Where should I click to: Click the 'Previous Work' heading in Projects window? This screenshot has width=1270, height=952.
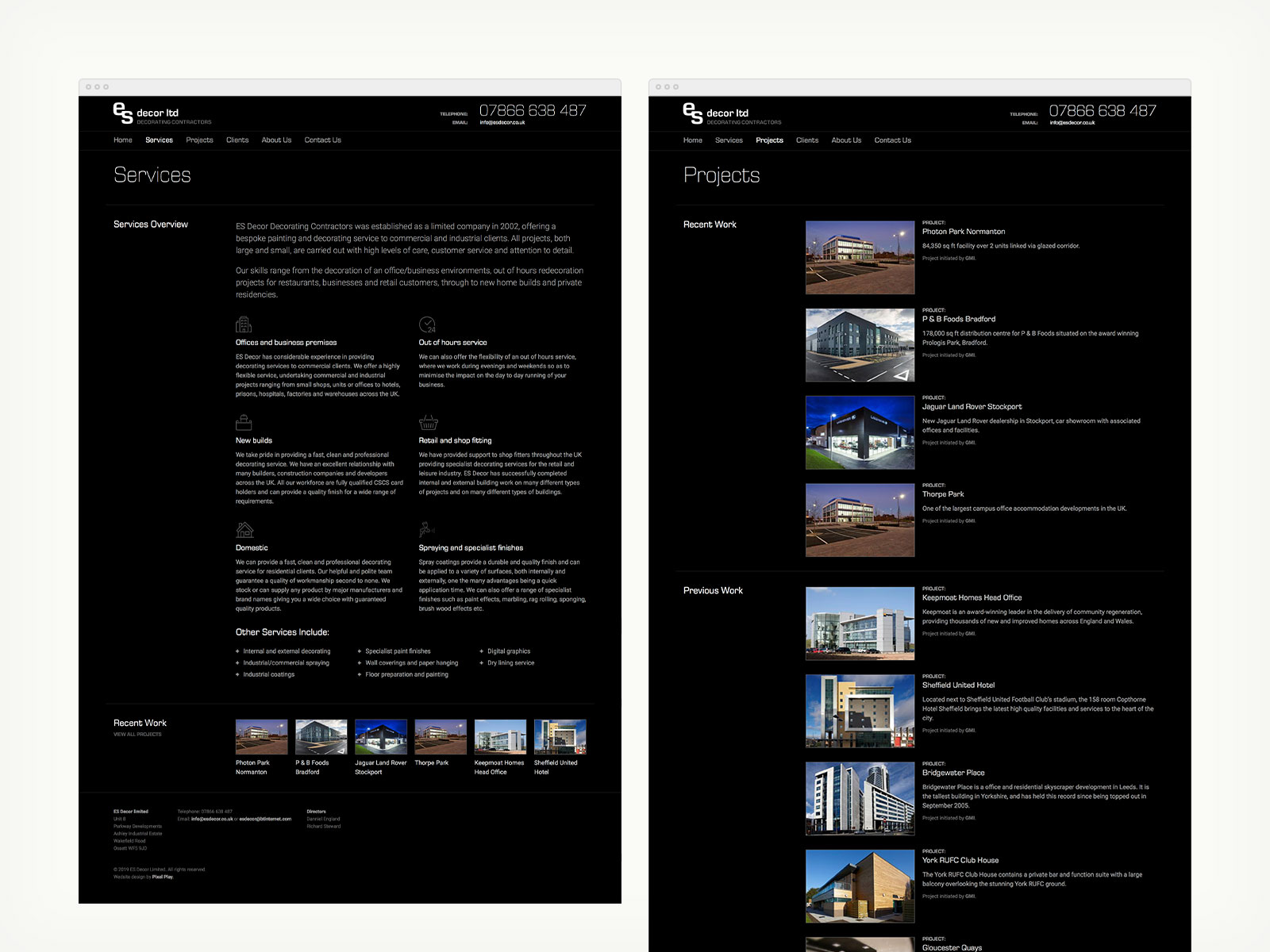tap(713, 591)
